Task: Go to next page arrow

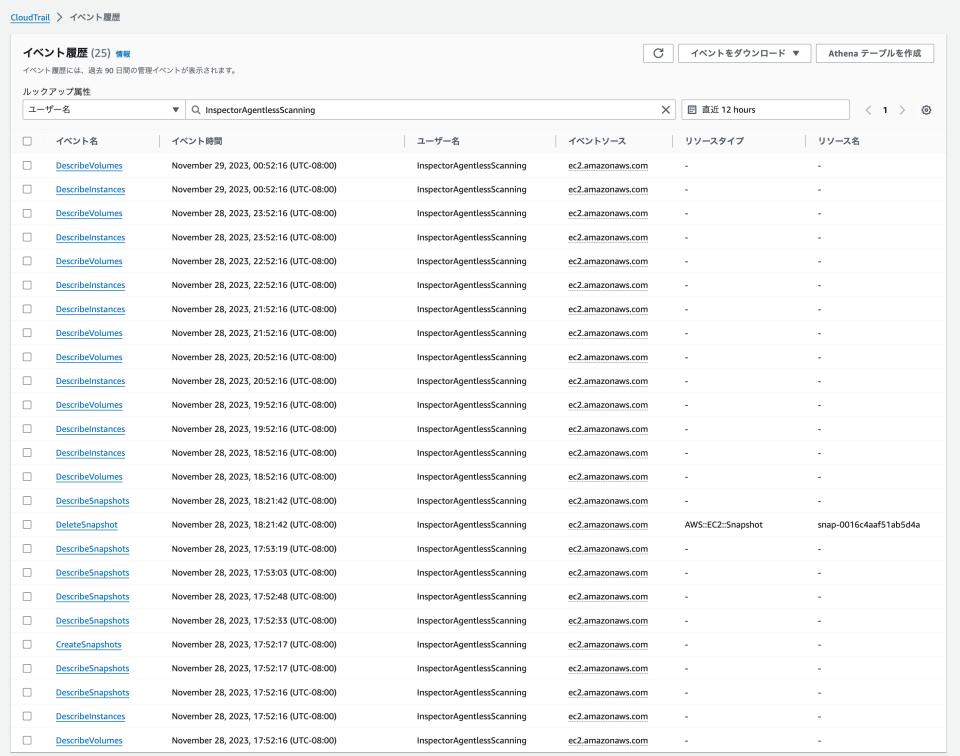Action: point(902,110)
